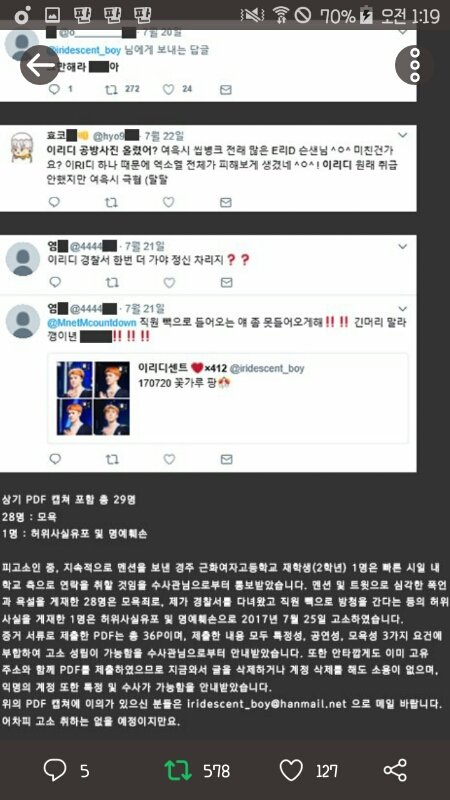
Task: Open the quoted 이리디센트 tweet card
Action: pos(228,398)
